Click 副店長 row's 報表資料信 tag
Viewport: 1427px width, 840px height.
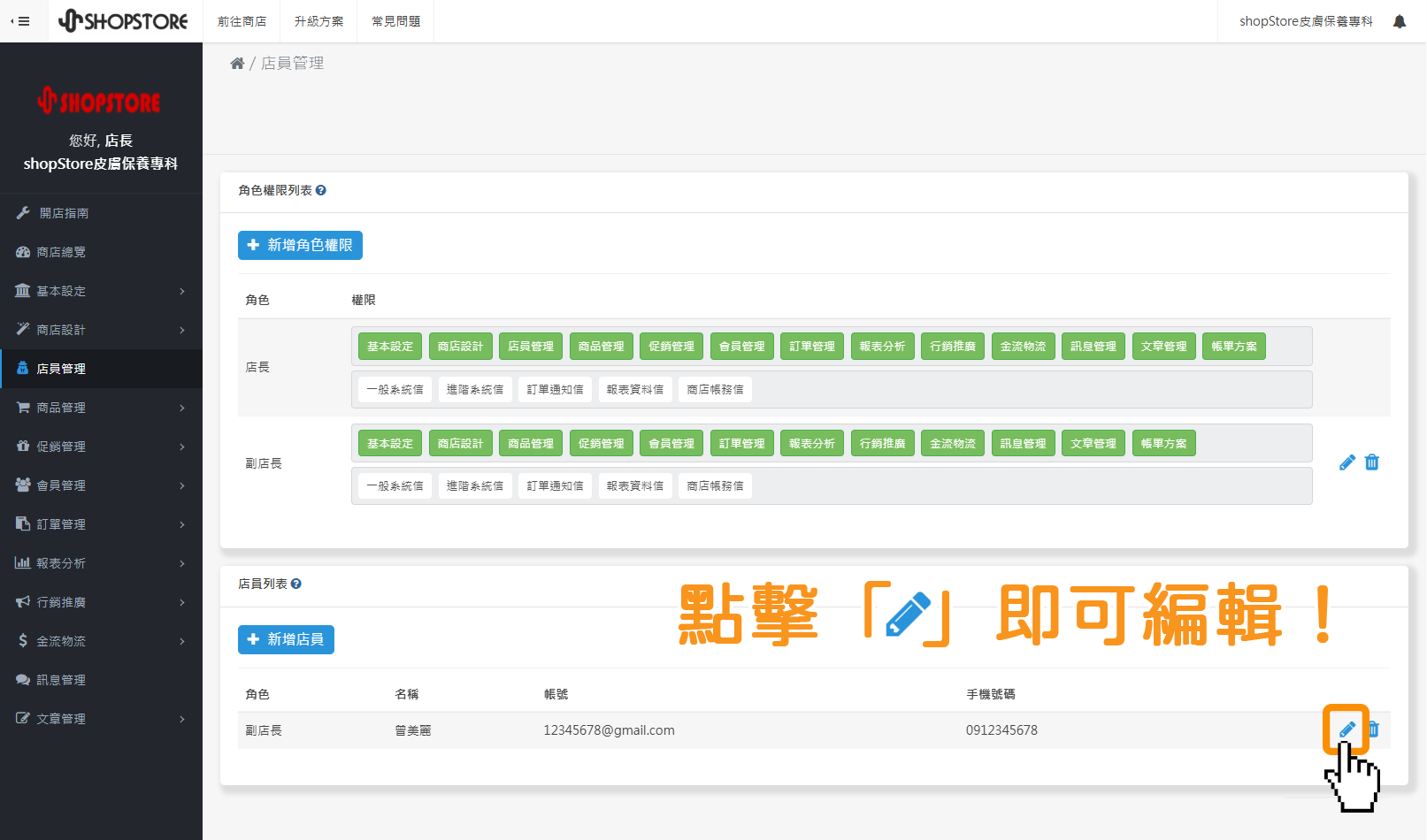[635, 485]
